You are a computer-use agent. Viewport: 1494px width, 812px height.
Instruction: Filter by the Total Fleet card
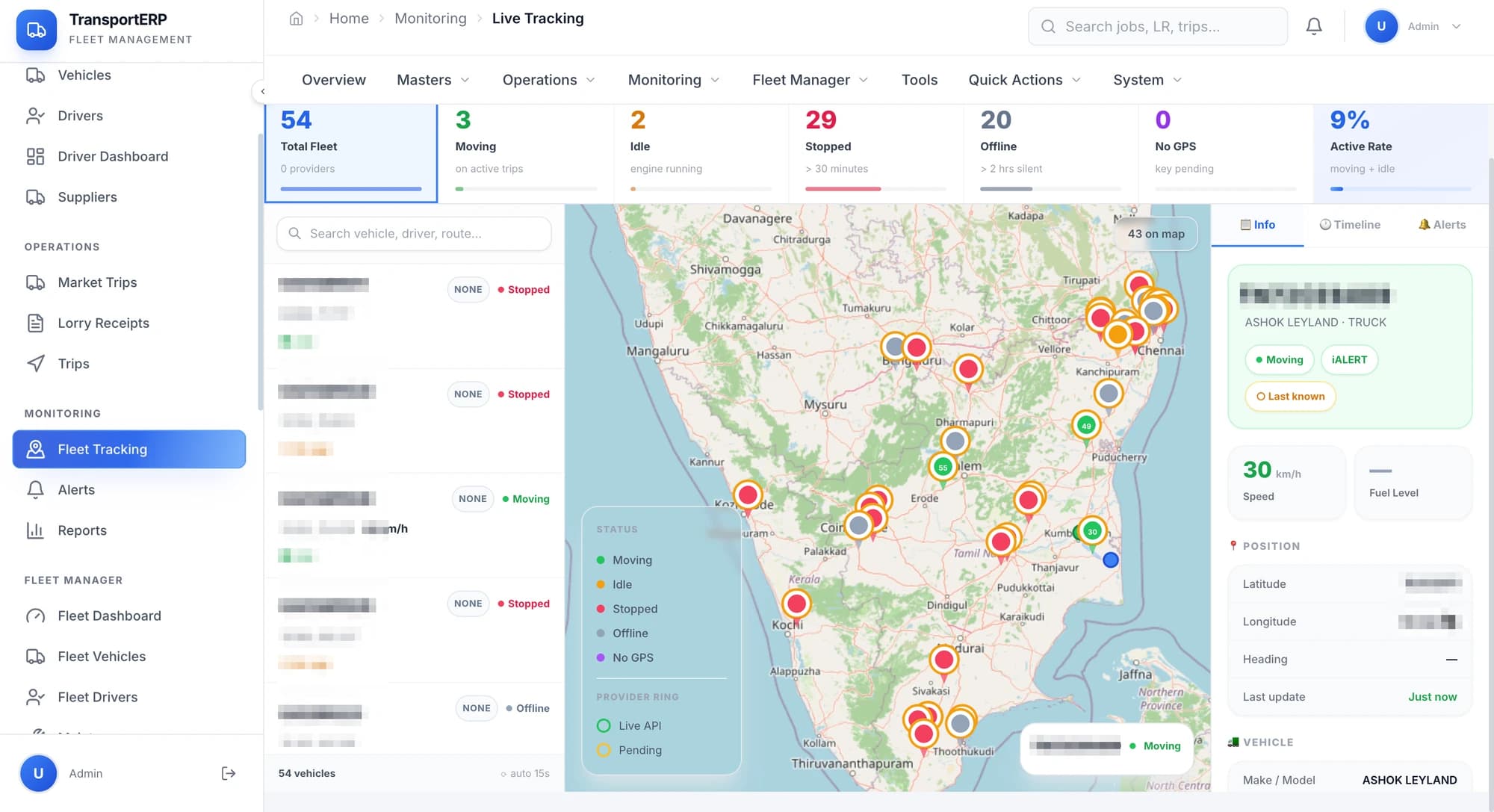(x=351, y=153)
